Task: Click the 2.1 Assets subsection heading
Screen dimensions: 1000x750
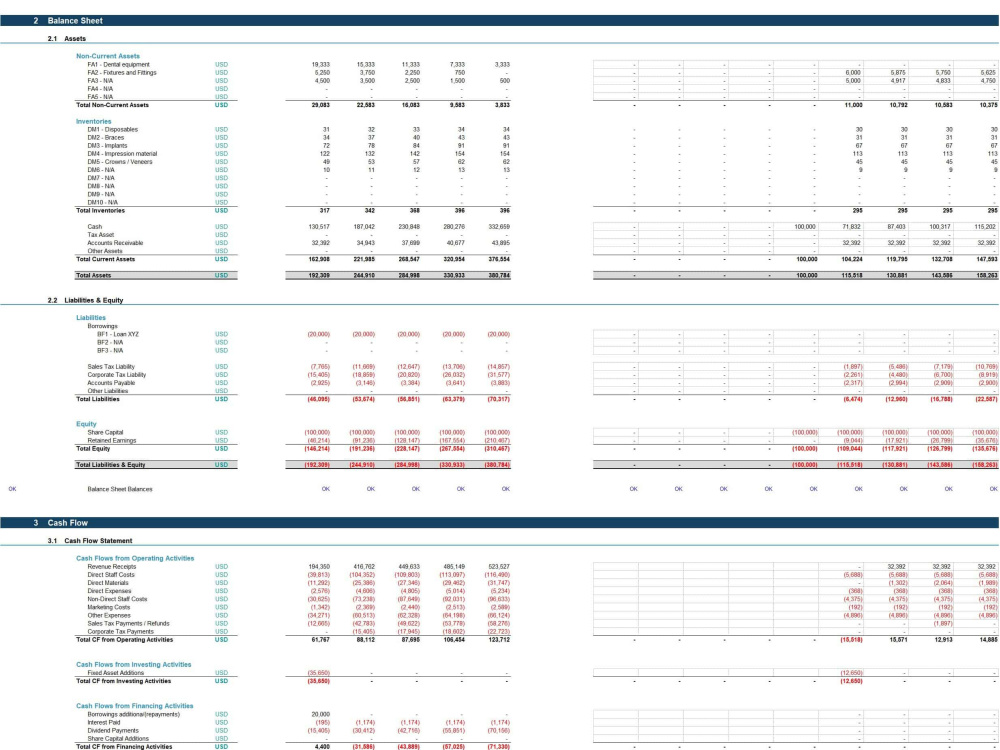Action: pos(66,39)
